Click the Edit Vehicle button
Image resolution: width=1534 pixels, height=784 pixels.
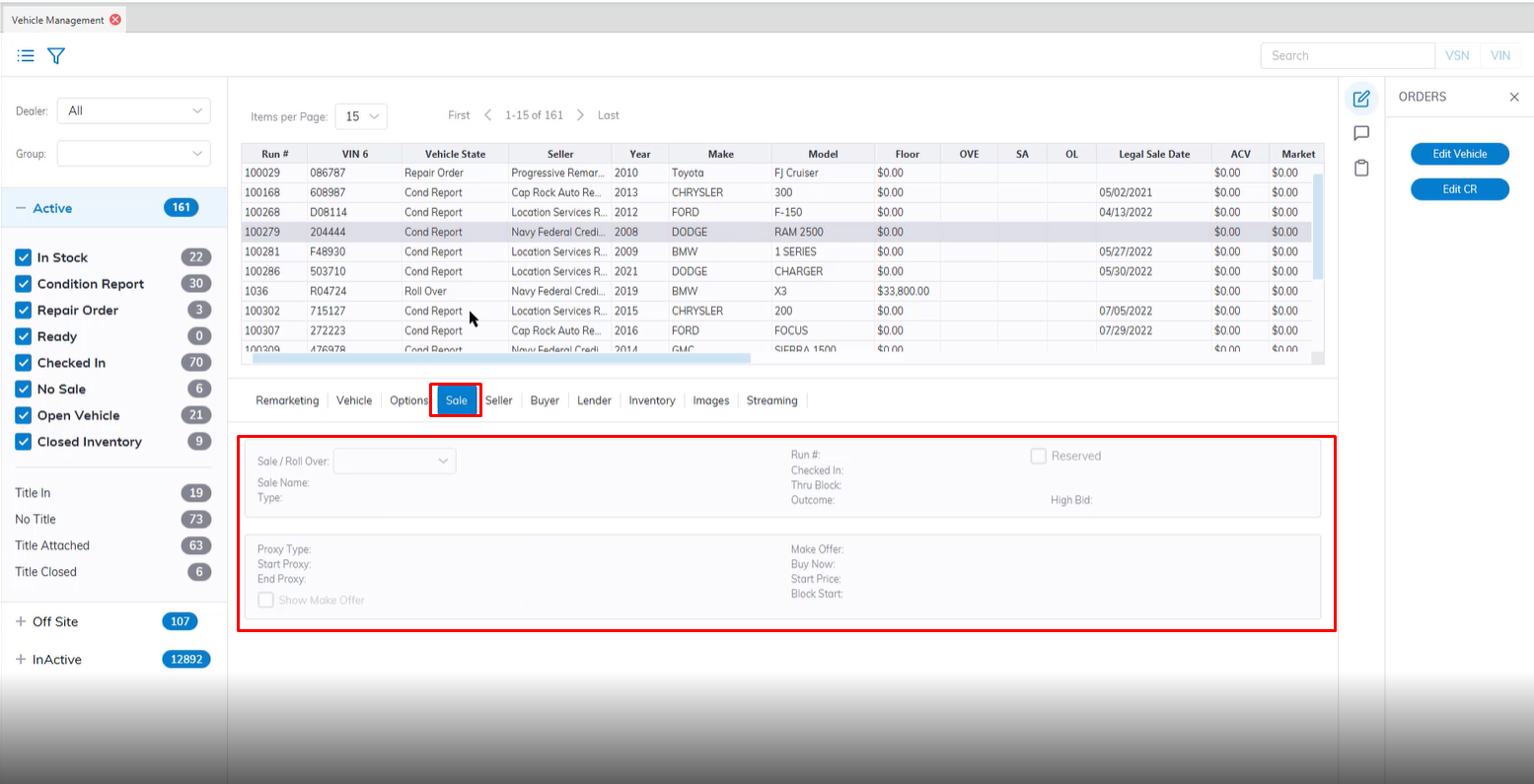tap(1459, 154)
